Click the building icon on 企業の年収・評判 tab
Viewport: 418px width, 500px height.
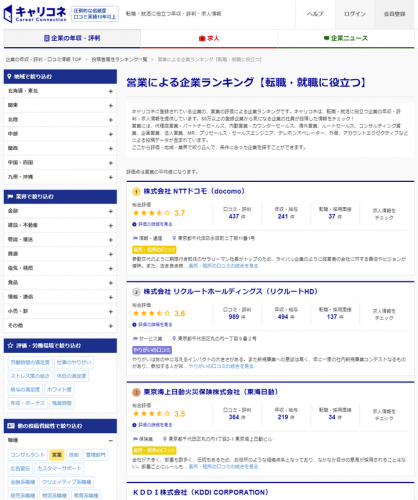pyautogui.click(x=47, y=38)
